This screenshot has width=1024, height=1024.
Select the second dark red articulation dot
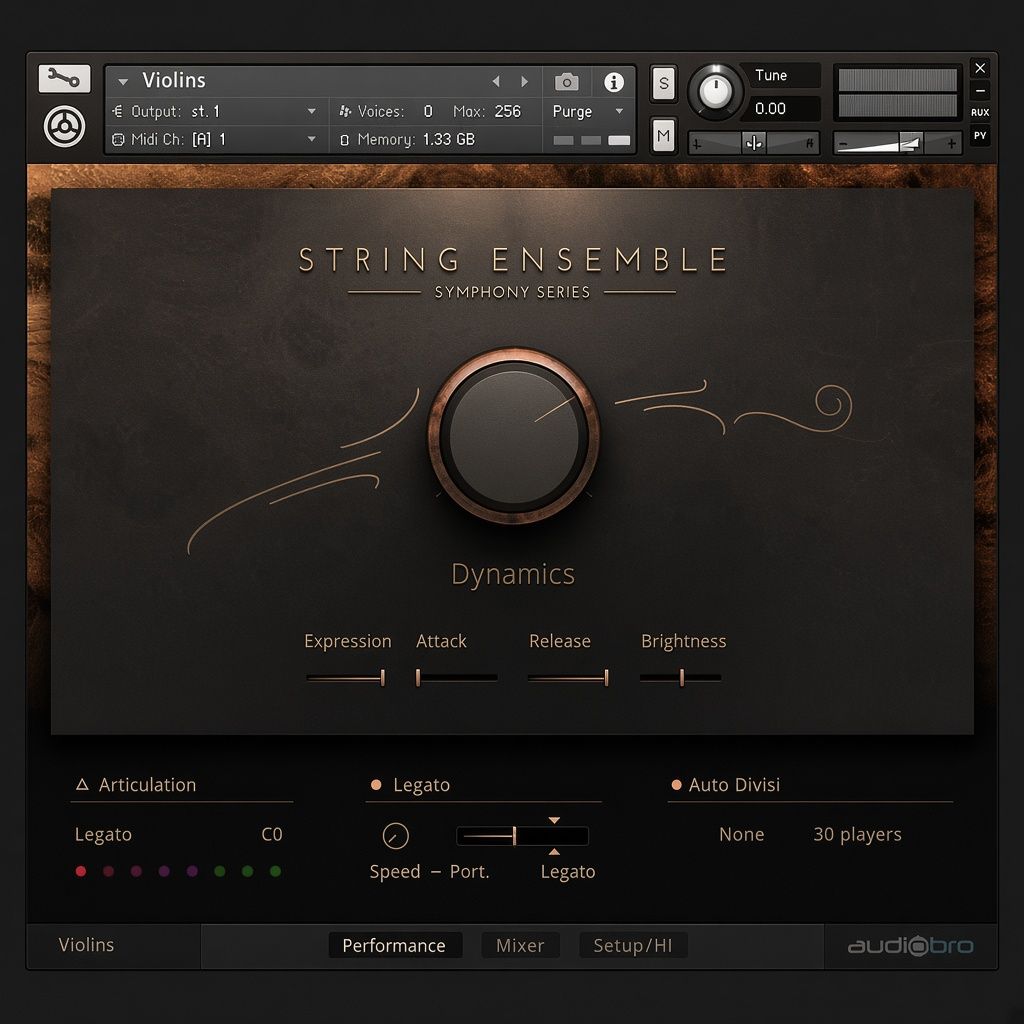108,871
